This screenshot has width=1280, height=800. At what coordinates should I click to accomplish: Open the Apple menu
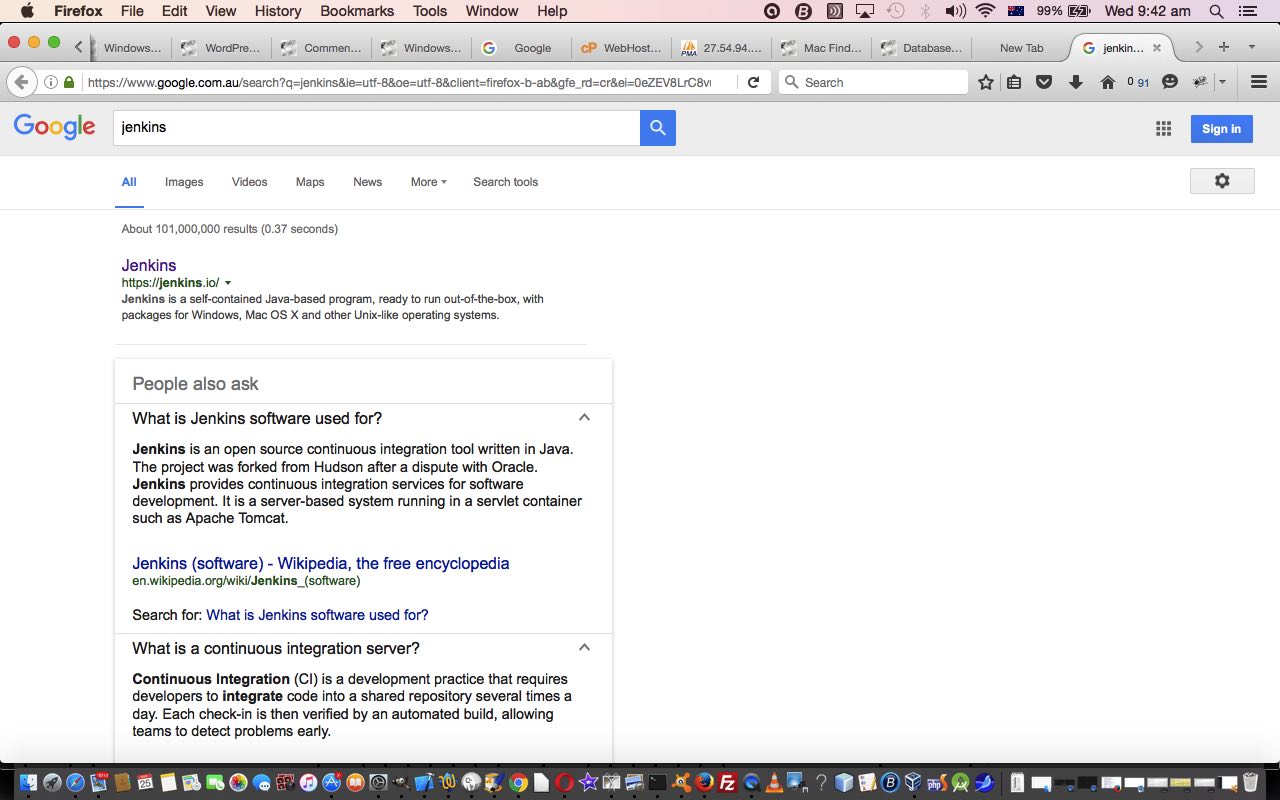coord(27,11)
